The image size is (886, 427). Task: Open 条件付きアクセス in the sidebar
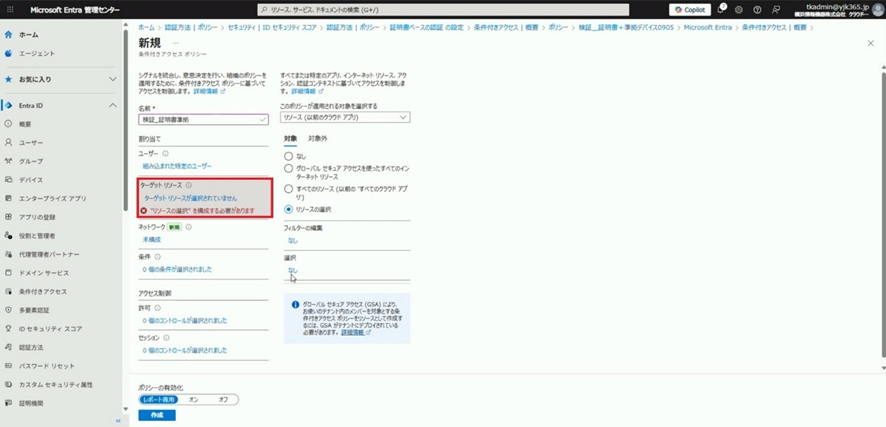pyautogui.click(x=43, y=292)
